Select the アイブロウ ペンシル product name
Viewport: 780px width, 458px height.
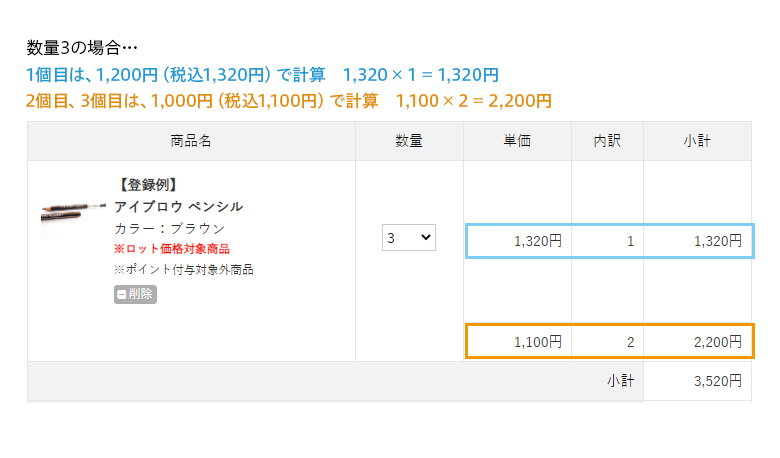178,206
